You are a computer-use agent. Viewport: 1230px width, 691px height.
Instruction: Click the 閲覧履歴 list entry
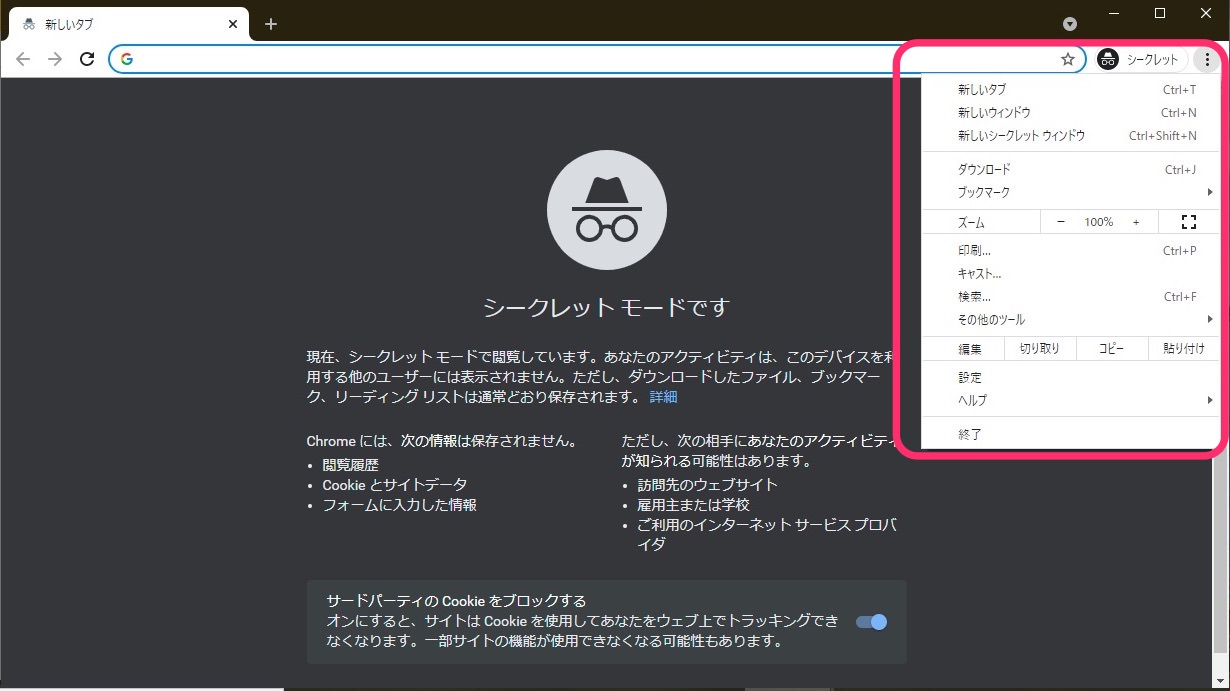(x=350, y=465)
